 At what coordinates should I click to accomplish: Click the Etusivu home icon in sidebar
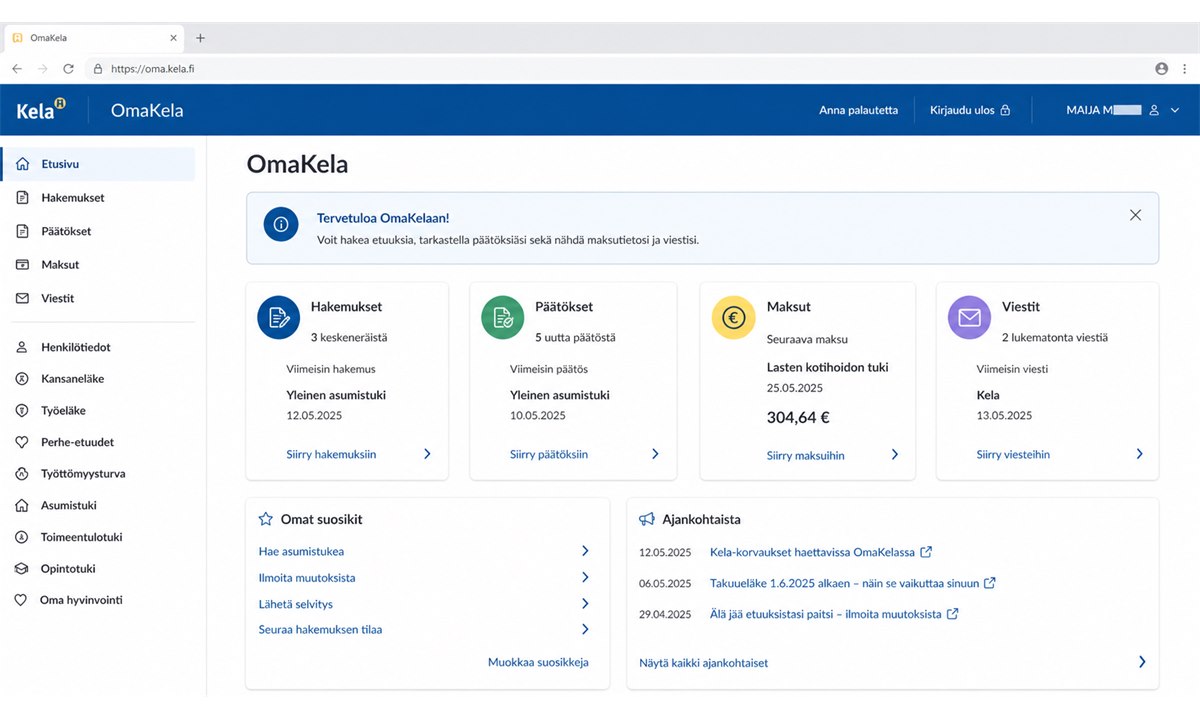(22, 164)
